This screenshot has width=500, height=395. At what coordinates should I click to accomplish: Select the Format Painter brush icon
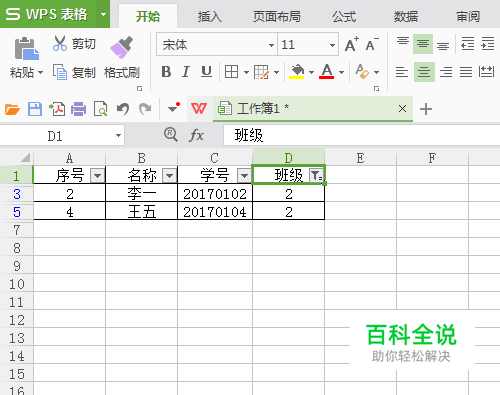121,47
